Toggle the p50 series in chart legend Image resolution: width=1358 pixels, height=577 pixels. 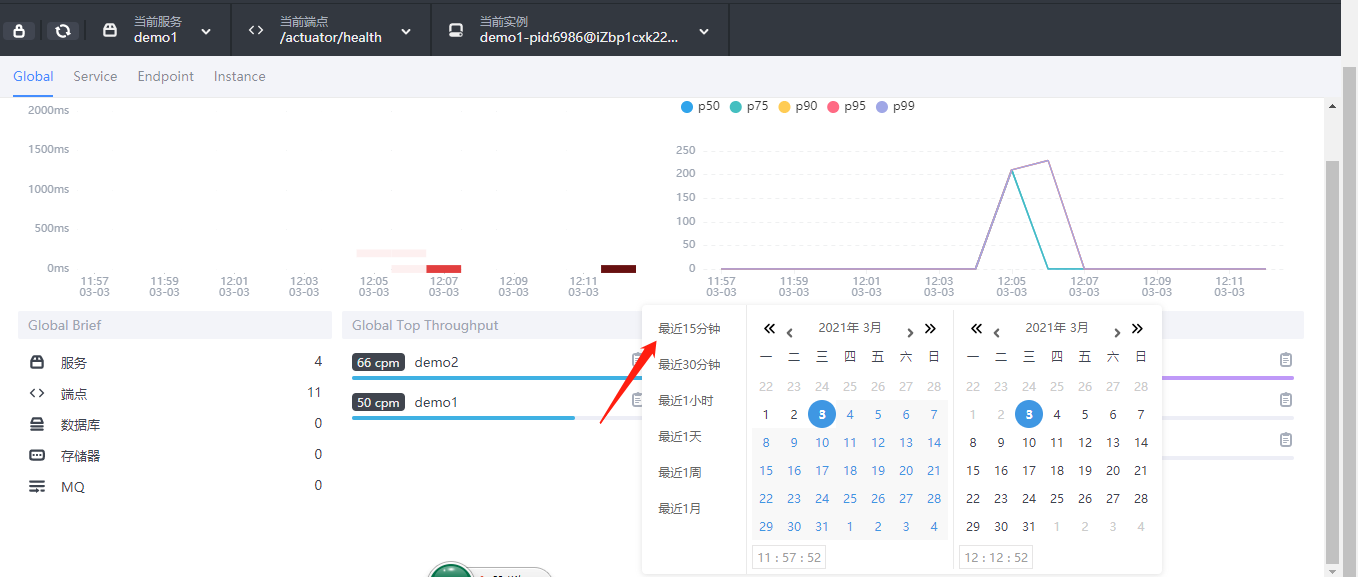(700, 106)
